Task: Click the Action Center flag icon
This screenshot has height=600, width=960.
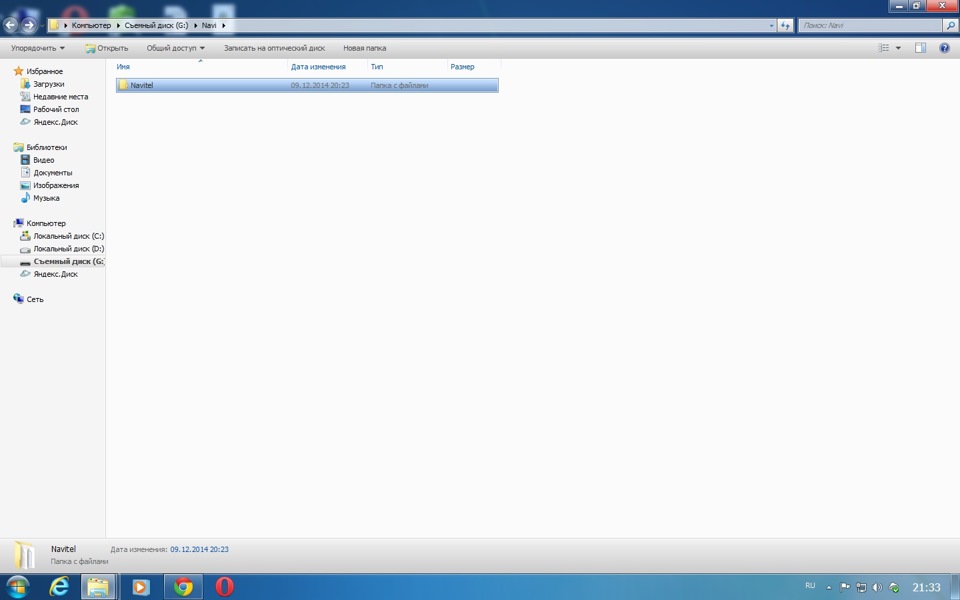Action: (845, 587)
